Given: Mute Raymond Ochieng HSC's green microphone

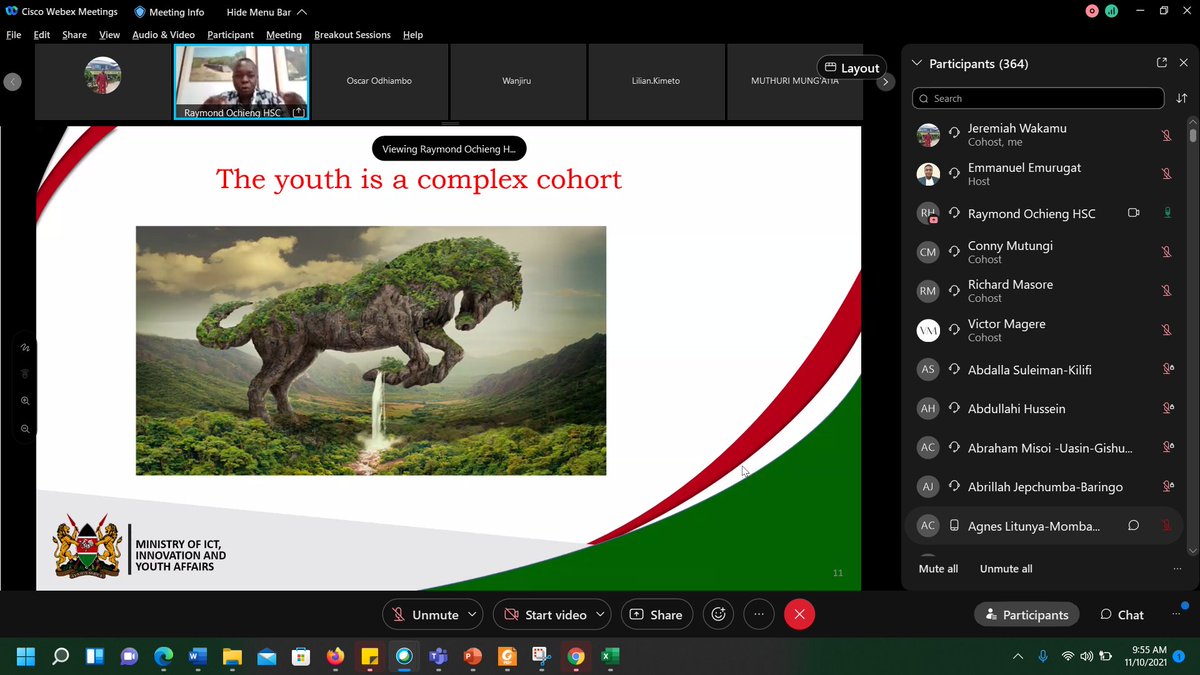Looking at the screenshot, I should click(1166, 213).
